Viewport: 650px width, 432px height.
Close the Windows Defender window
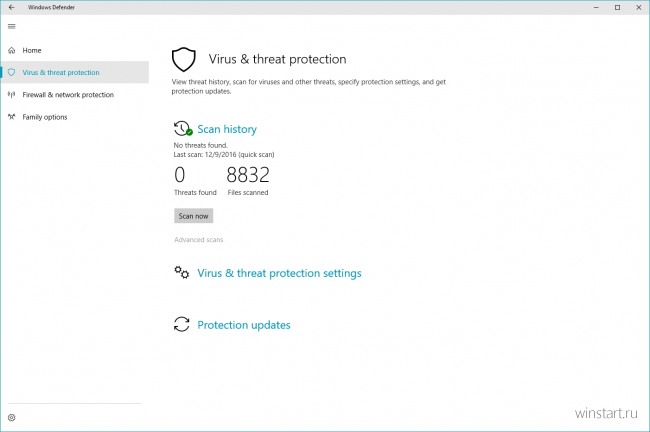tap(639, 7)
